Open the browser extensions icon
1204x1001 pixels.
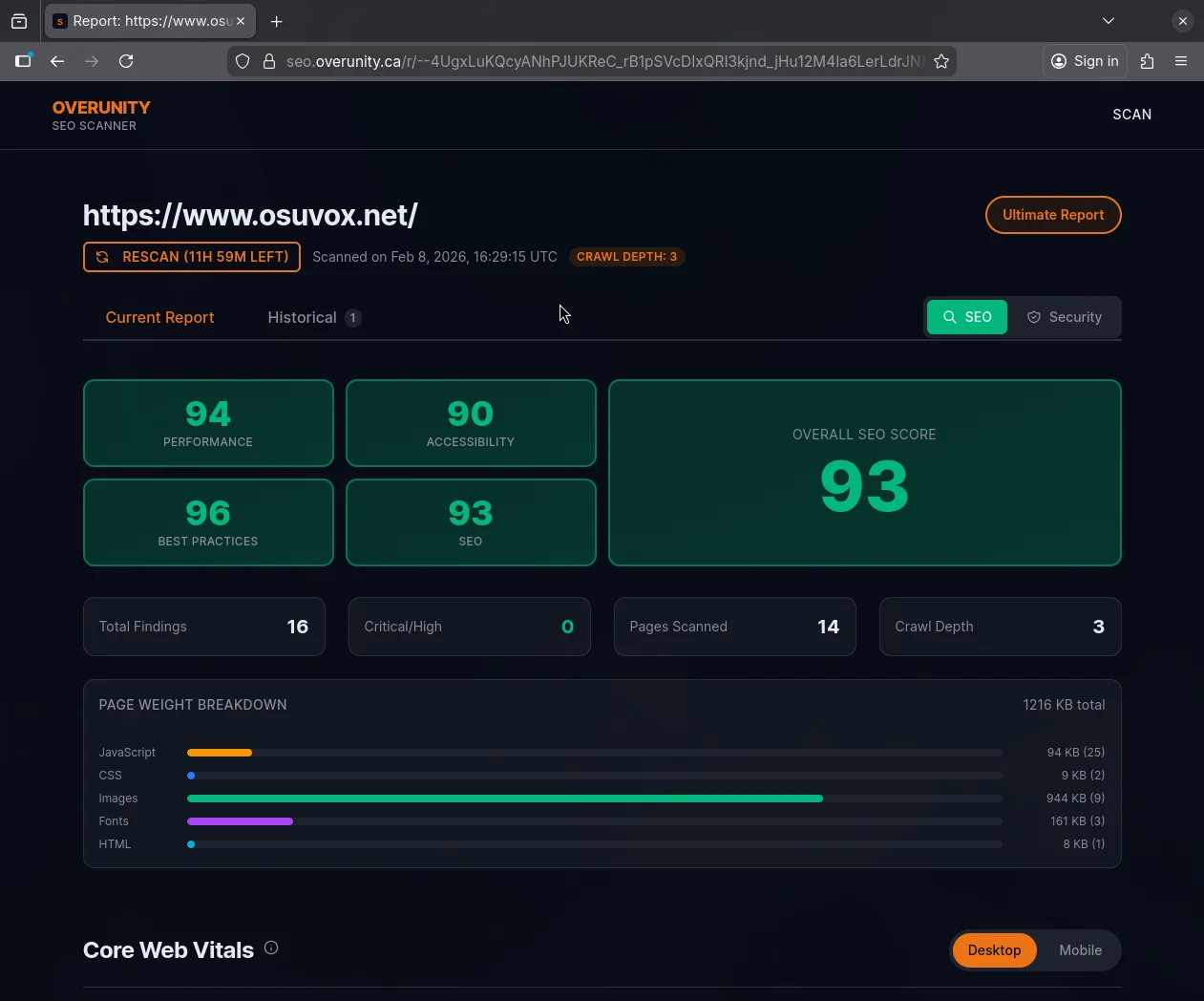click(x=1148, y=61)
